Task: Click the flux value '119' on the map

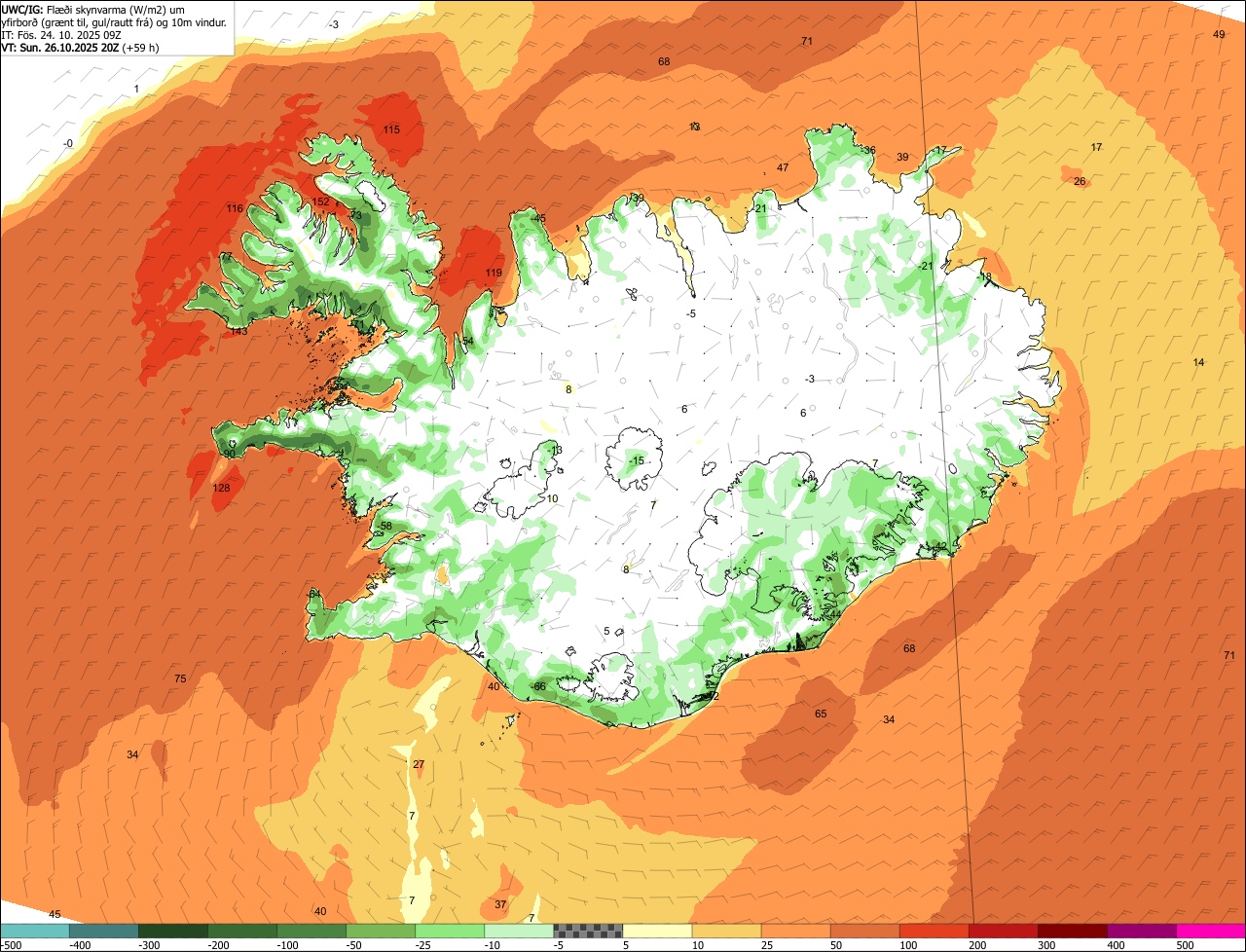Action: [x=494, y=273]
